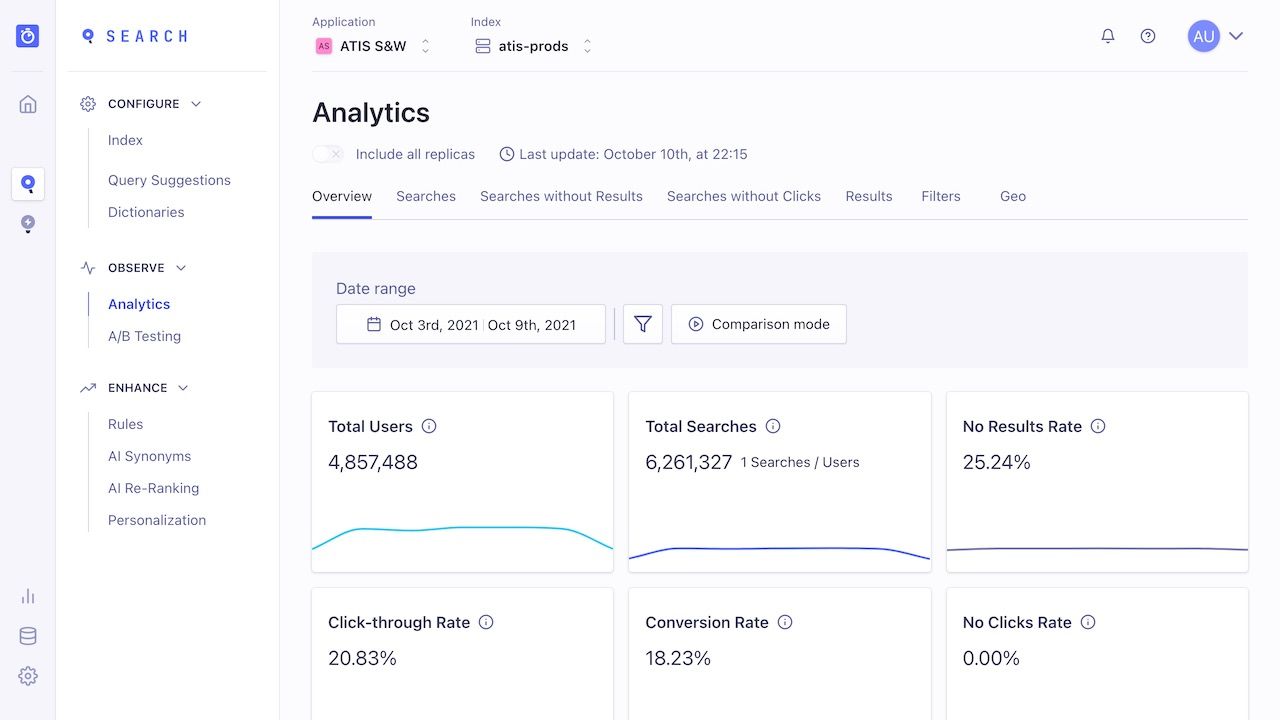
Task: Open the help question mark icon
Action: tap(1148, 36)
